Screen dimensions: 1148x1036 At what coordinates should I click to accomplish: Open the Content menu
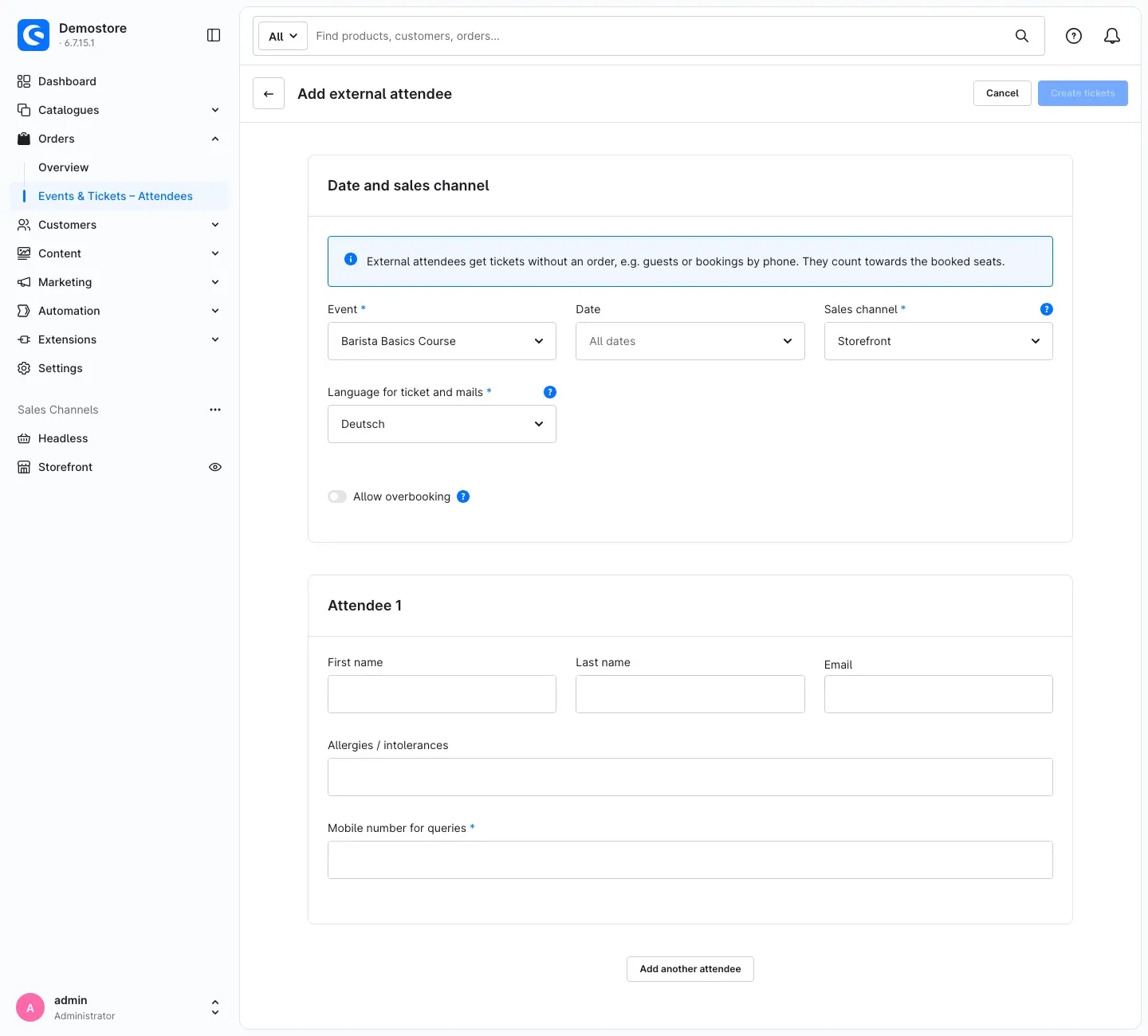pyautogui.click(x=120, y=253)
